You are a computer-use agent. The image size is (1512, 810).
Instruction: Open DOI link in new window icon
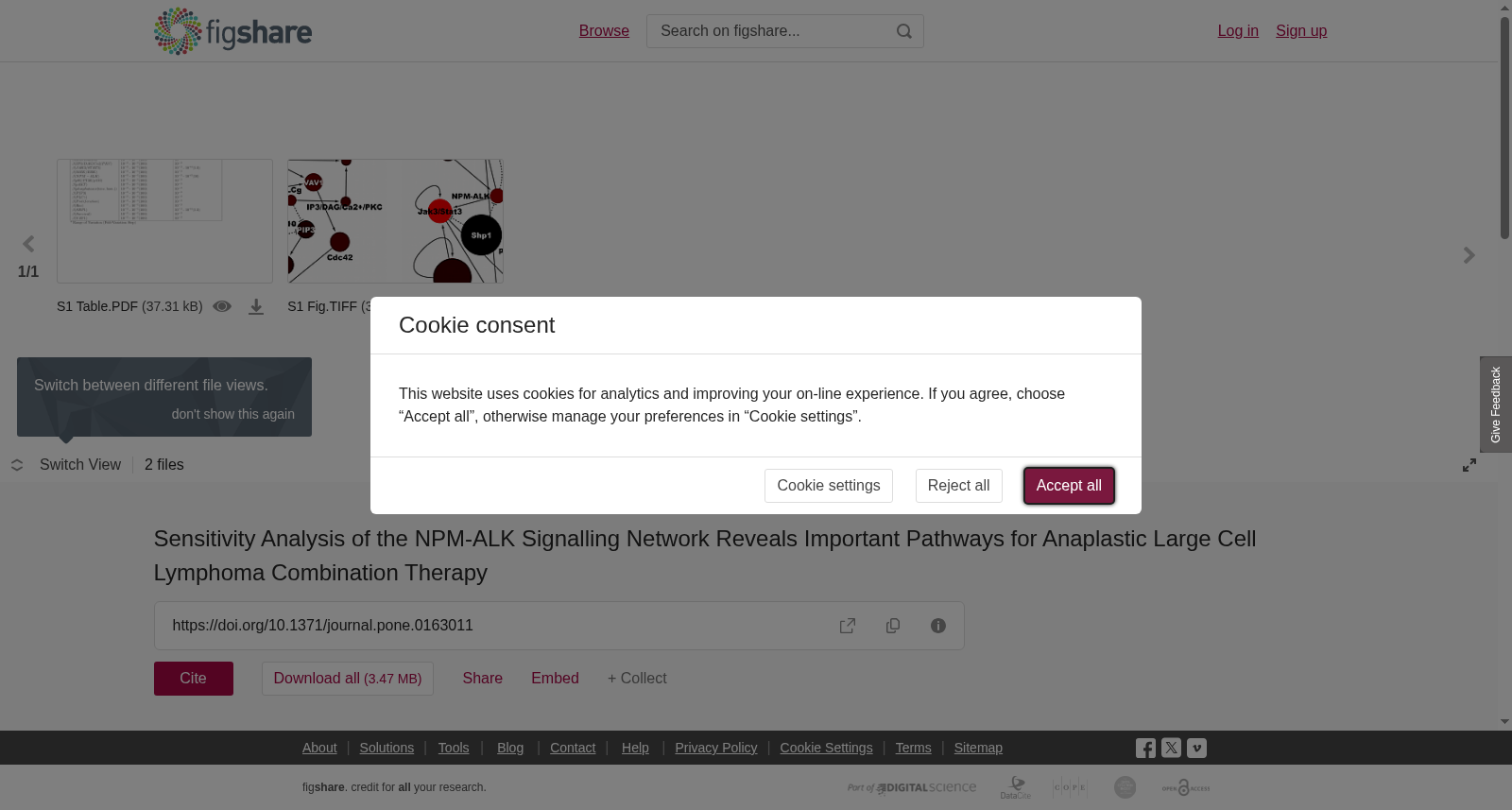coord(848,626)
